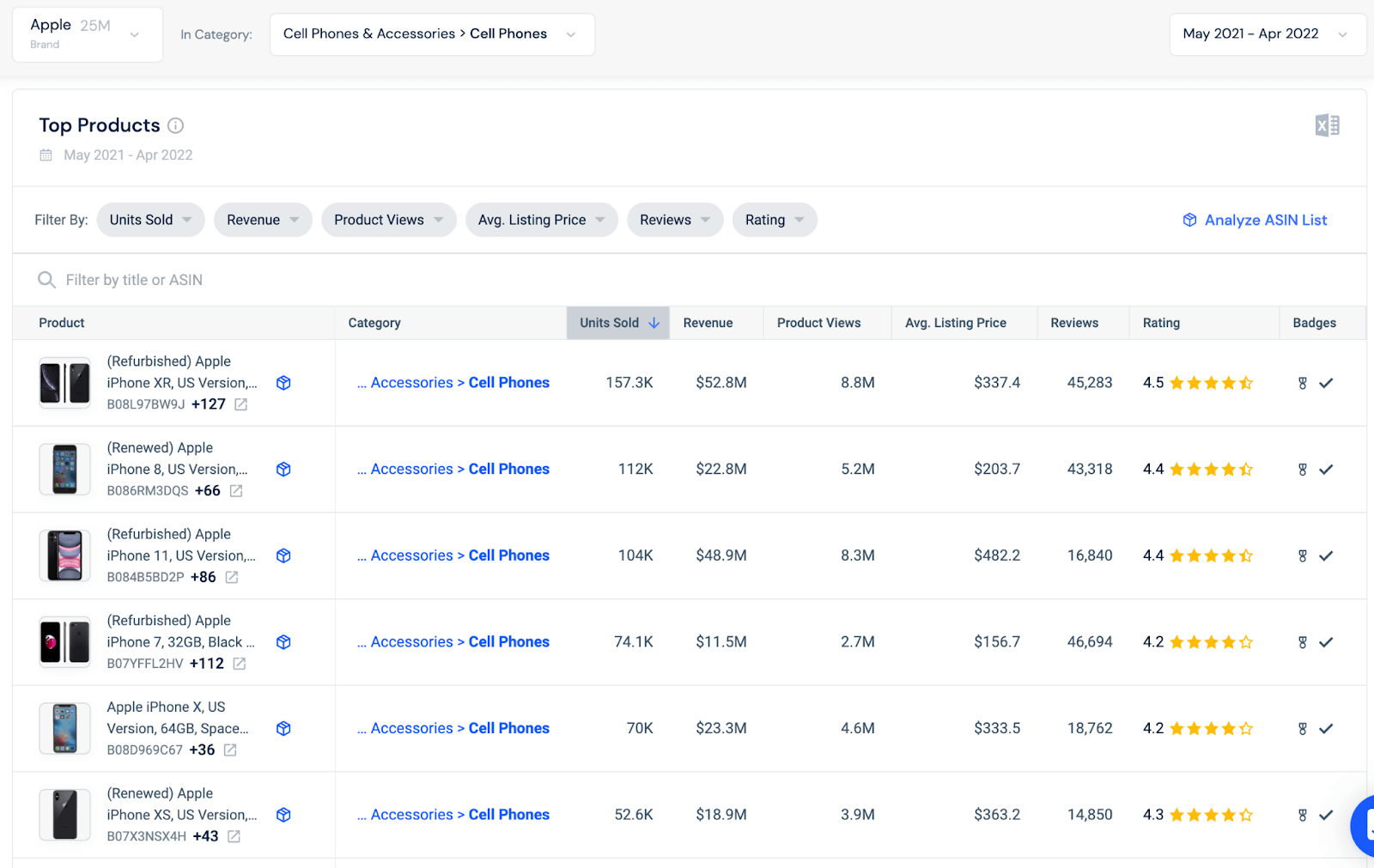Click the Analyze ASIN List link
The width and height of the screenshot is (1374, 868).
[1265, 220]
